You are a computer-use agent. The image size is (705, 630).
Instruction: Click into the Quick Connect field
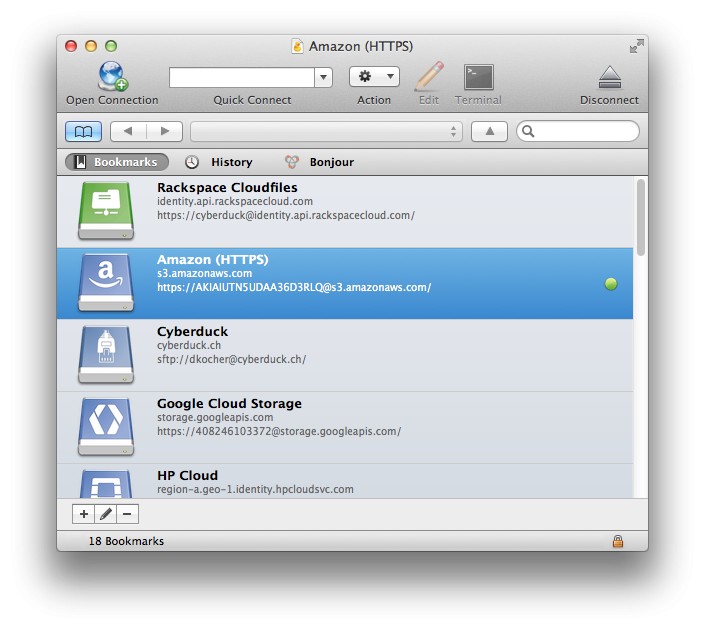coord(242,77)
